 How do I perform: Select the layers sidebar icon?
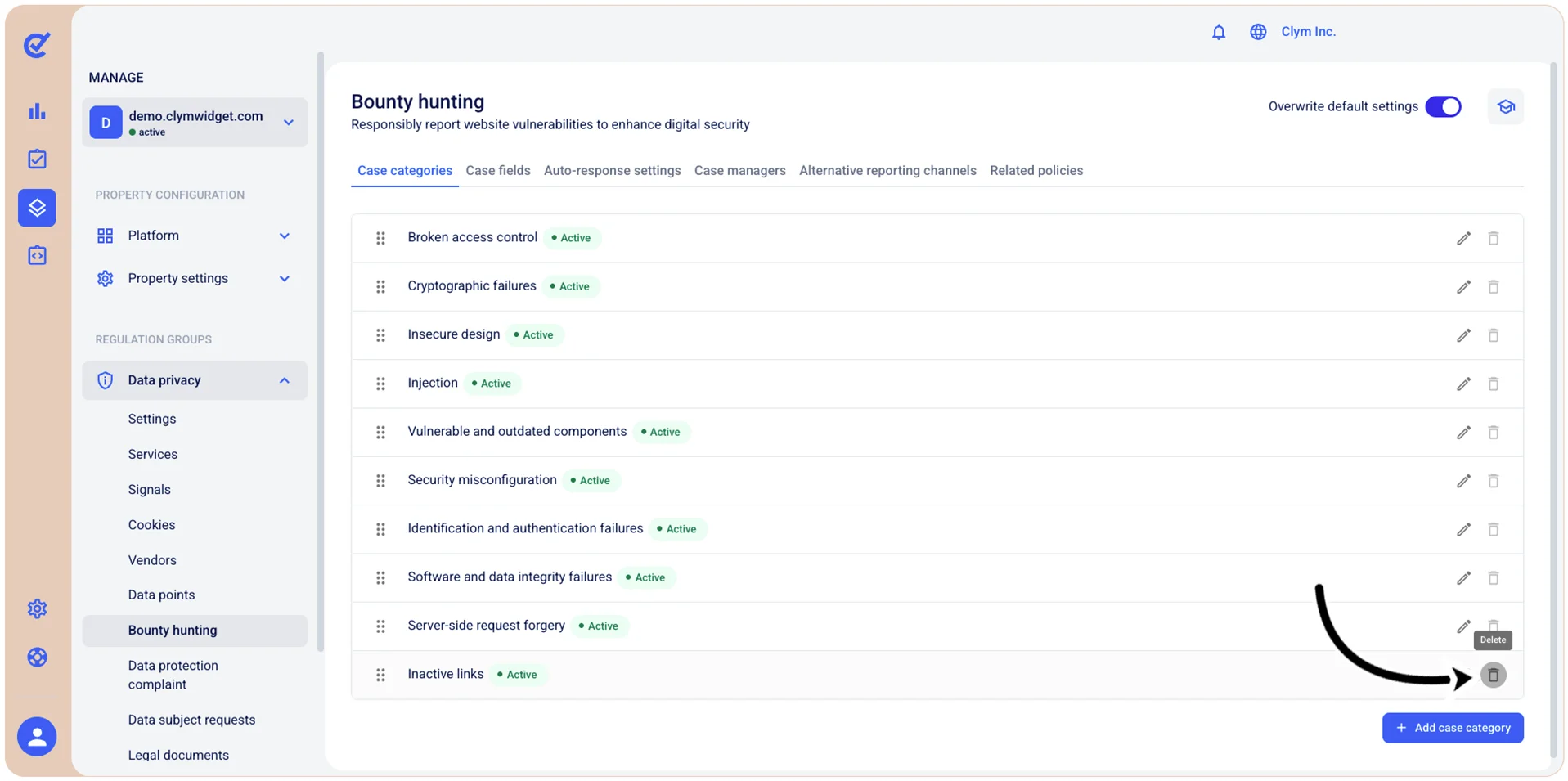37,208
